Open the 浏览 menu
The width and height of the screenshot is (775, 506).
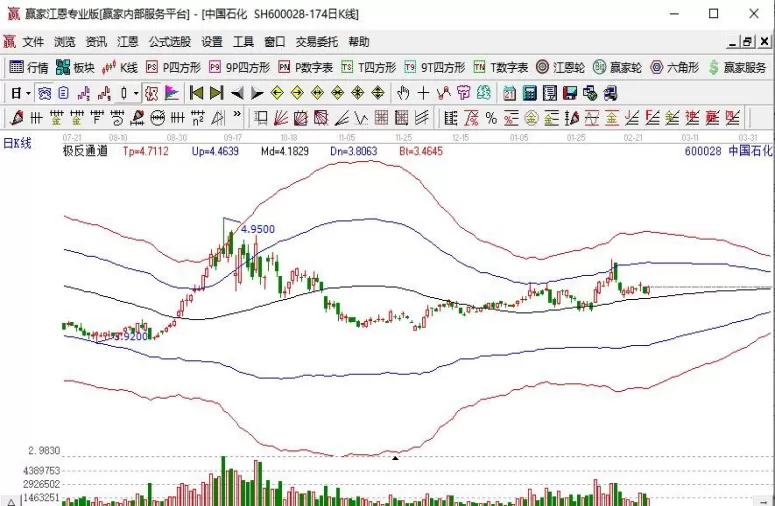coord(65,42)
